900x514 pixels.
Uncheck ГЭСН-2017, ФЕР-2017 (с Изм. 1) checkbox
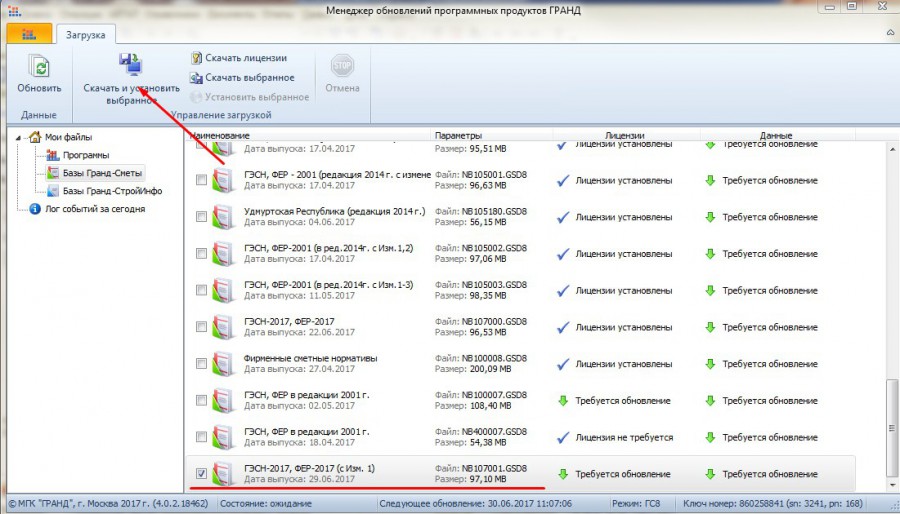tap(201, 474)
